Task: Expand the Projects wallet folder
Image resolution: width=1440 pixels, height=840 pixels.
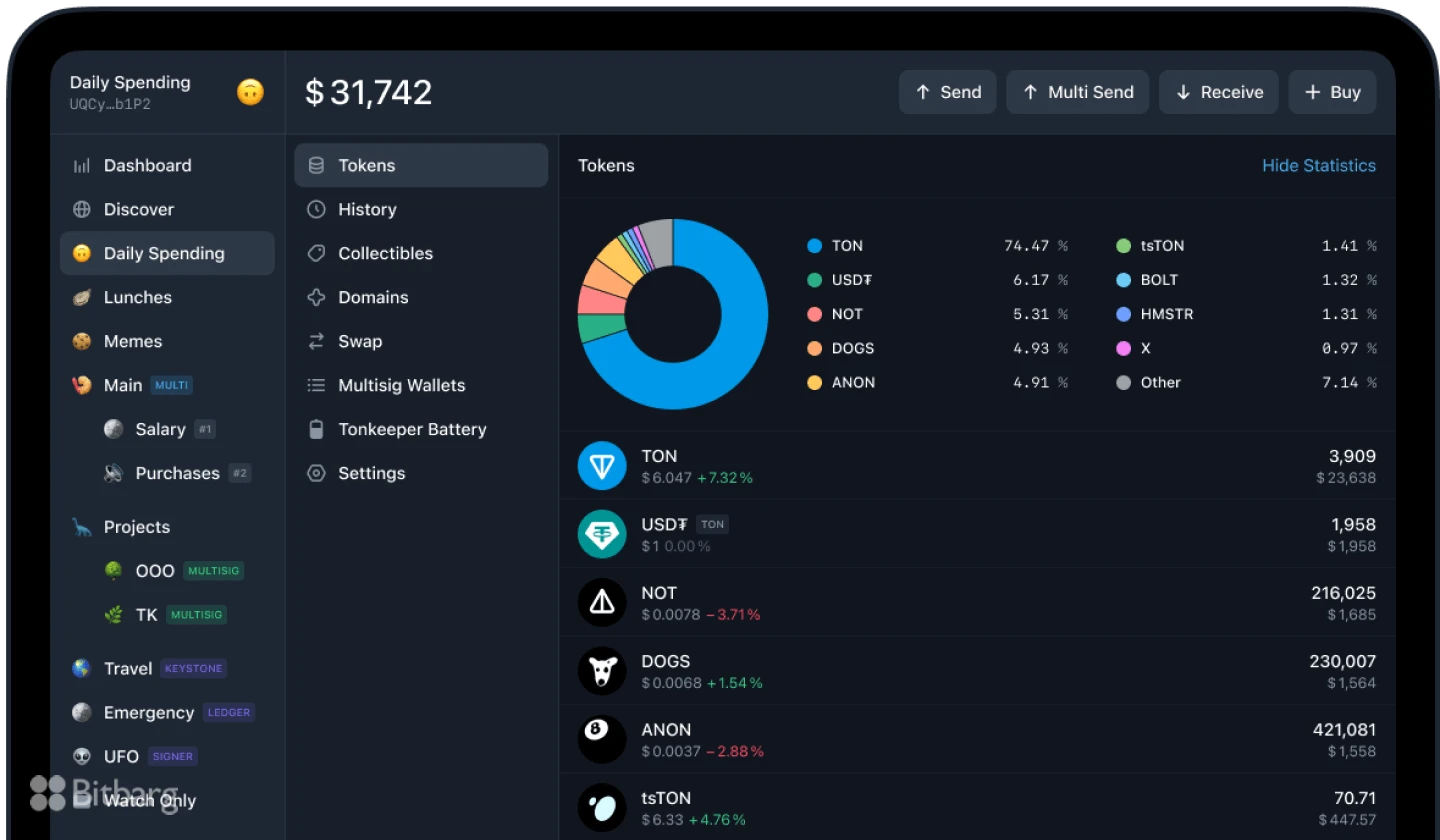Action: [136, 527]
